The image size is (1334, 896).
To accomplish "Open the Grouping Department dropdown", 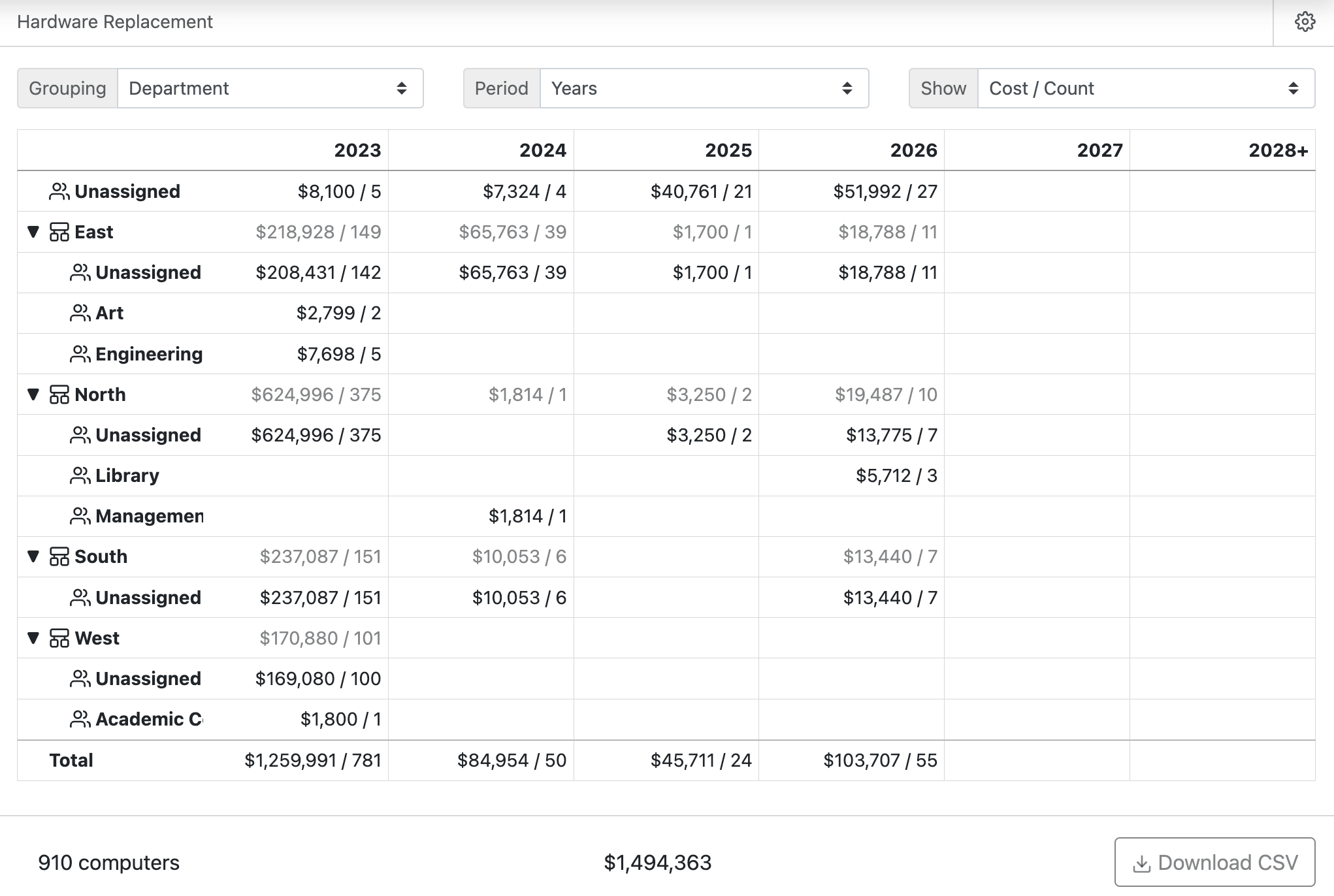I will coord(270,88).
